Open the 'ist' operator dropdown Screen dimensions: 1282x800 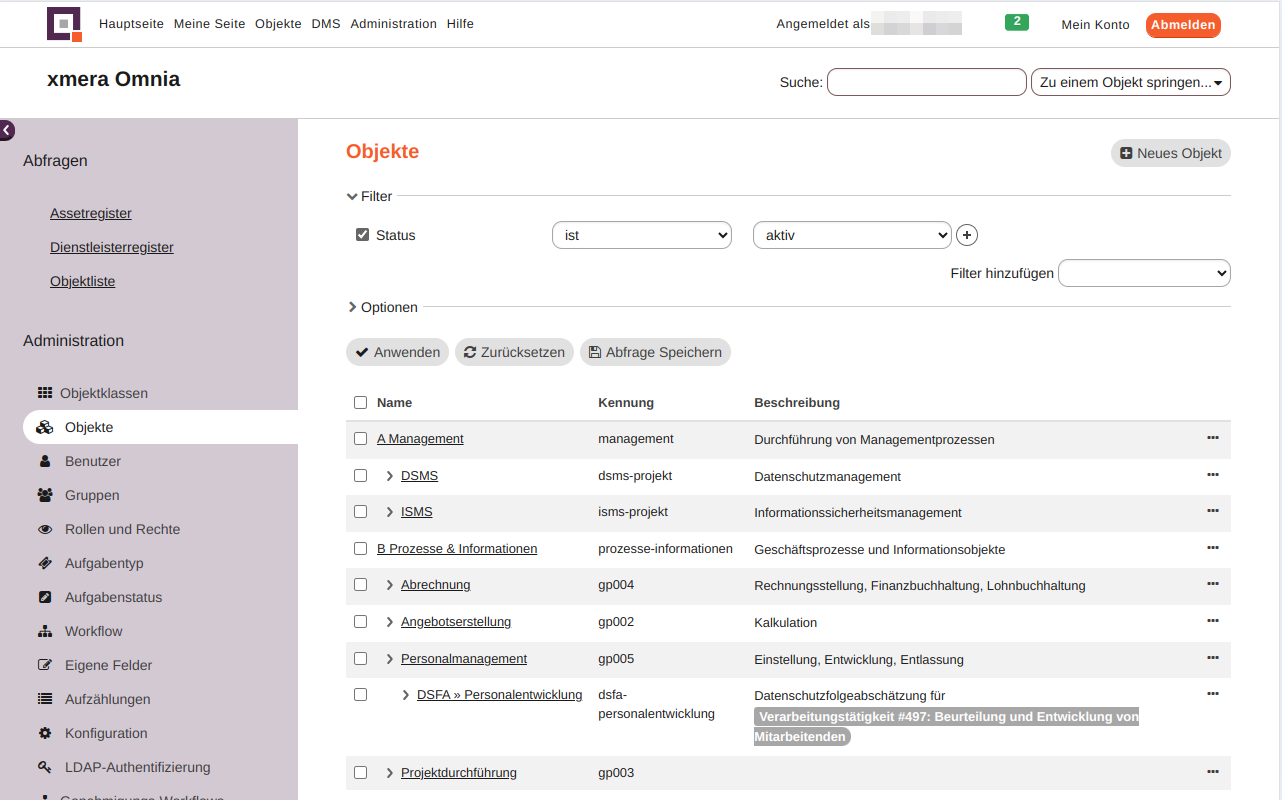(x=641, y=235)
